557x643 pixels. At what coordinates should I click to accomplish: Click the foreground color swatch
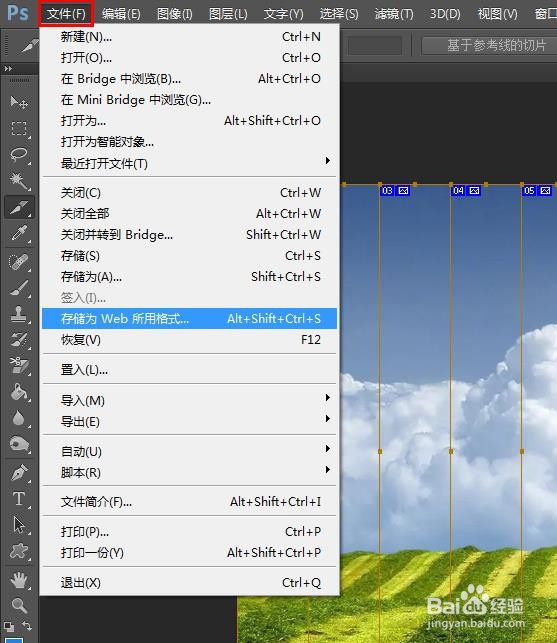click(14, 640)
